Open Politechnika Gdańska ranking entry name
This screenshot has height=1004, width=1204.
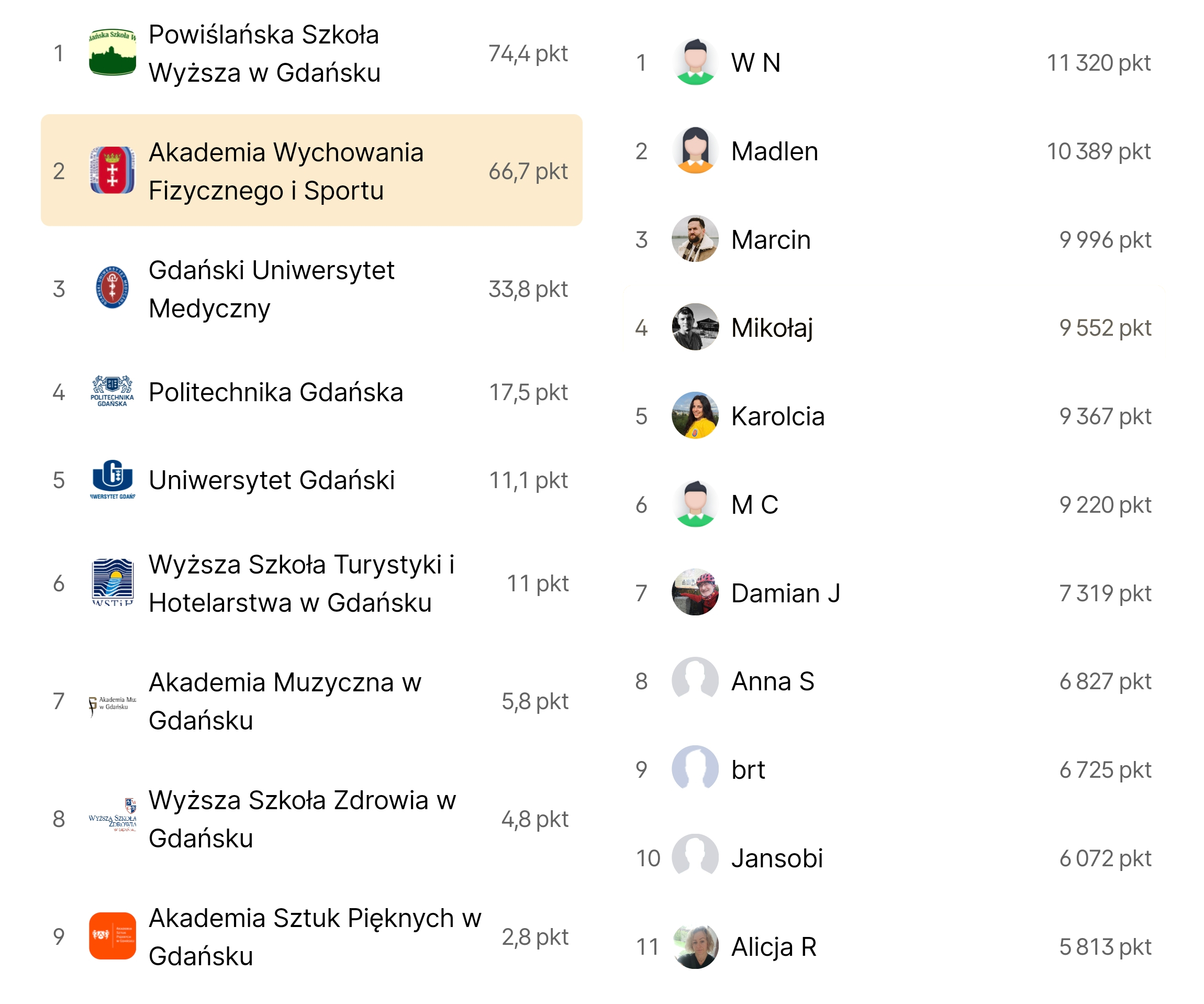coord(276,392)
